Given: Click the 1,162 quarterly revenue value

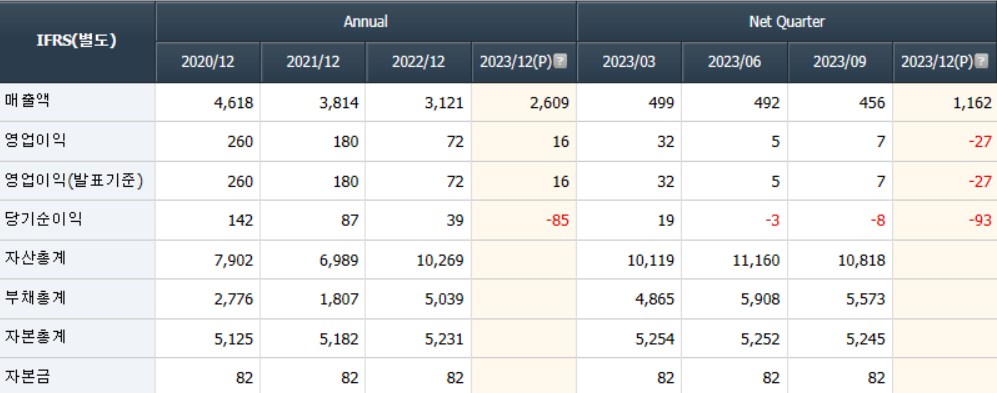Looking at the screenshot, I should click(x=973, y=102).
